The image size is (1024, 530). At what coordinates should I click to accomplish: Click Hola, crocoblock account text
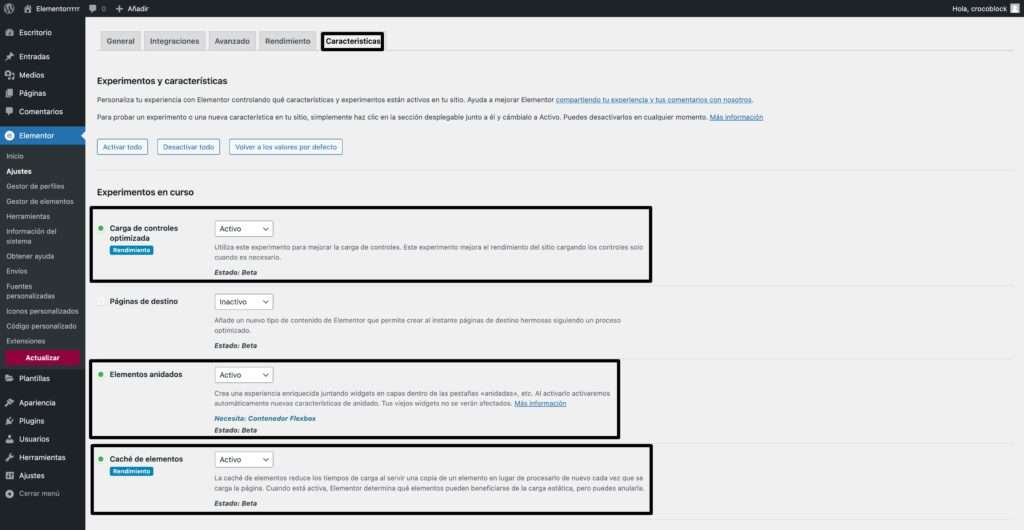(x=980, y=8)
